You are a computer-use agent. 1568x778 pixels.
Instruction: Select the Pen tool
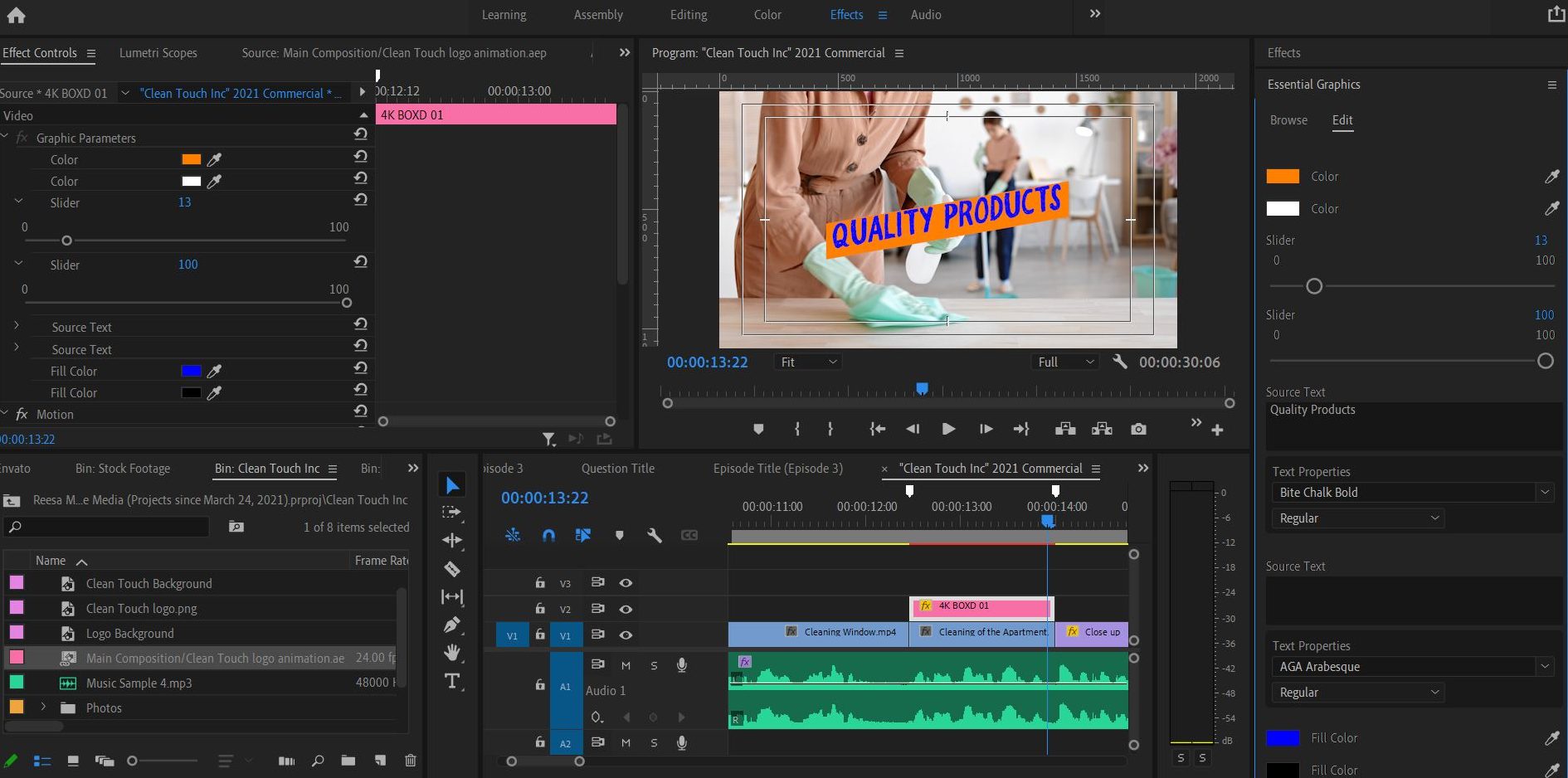452,625
